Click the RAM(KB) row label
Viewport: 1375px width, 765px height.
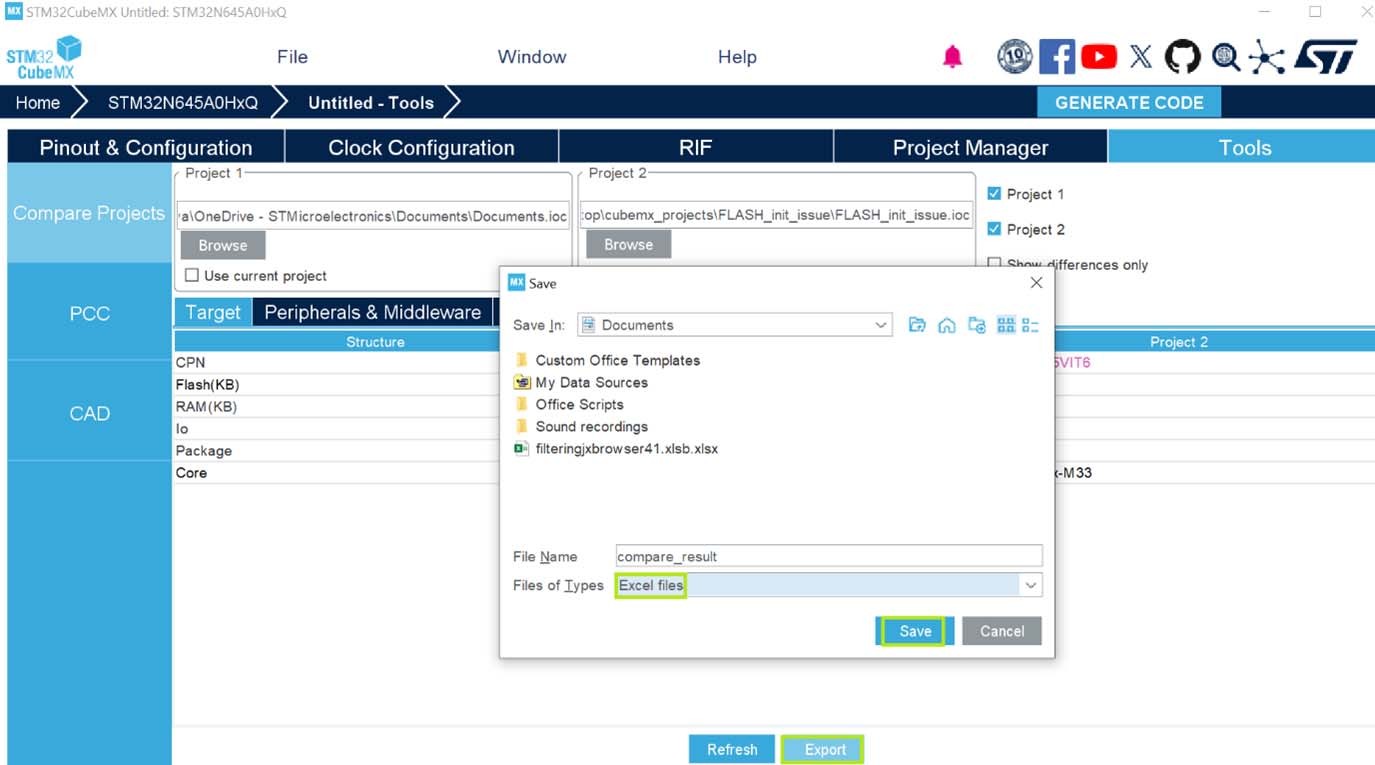tap(206, 406)
